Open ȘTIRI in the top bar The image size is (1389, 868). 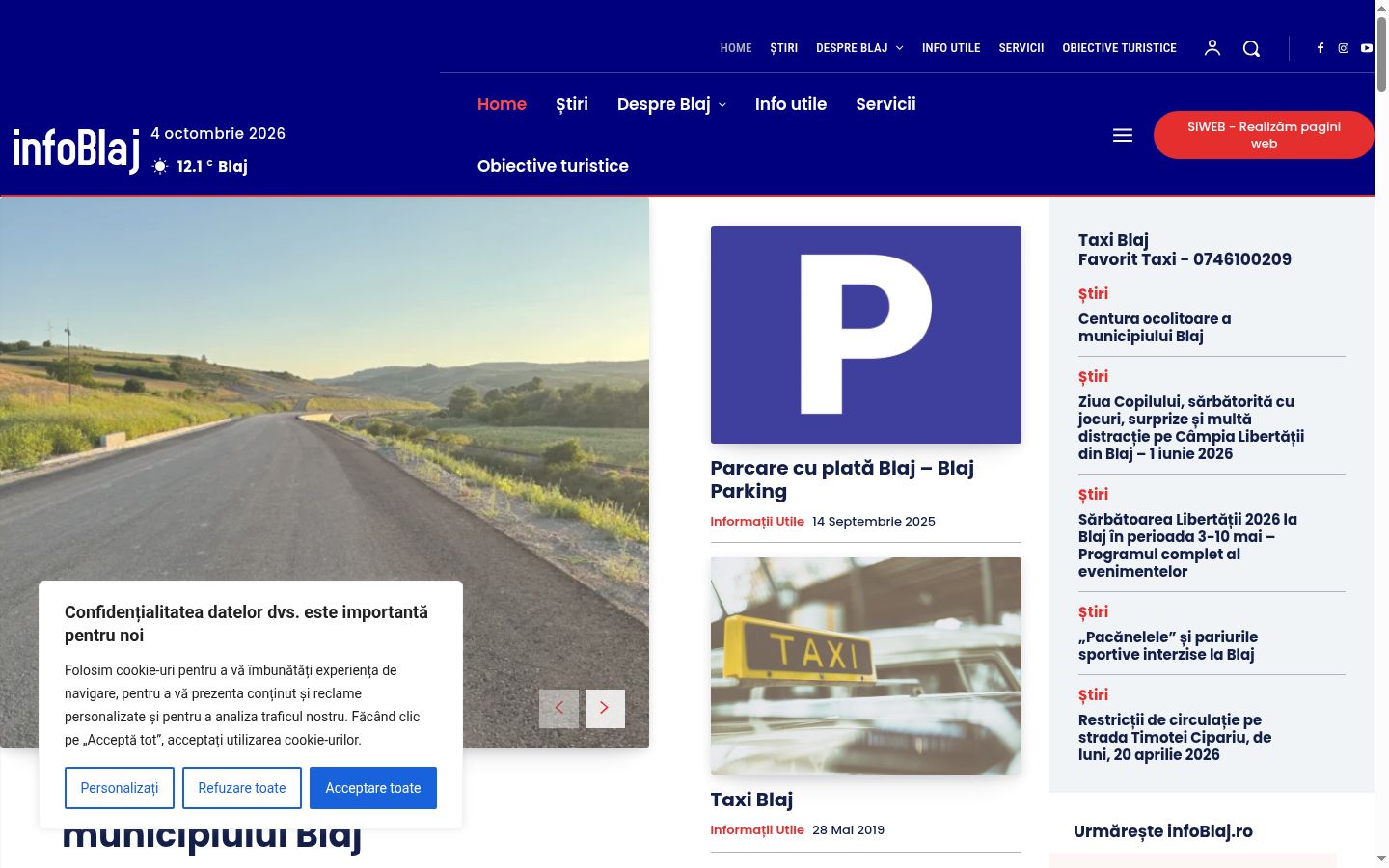point(784,48)
